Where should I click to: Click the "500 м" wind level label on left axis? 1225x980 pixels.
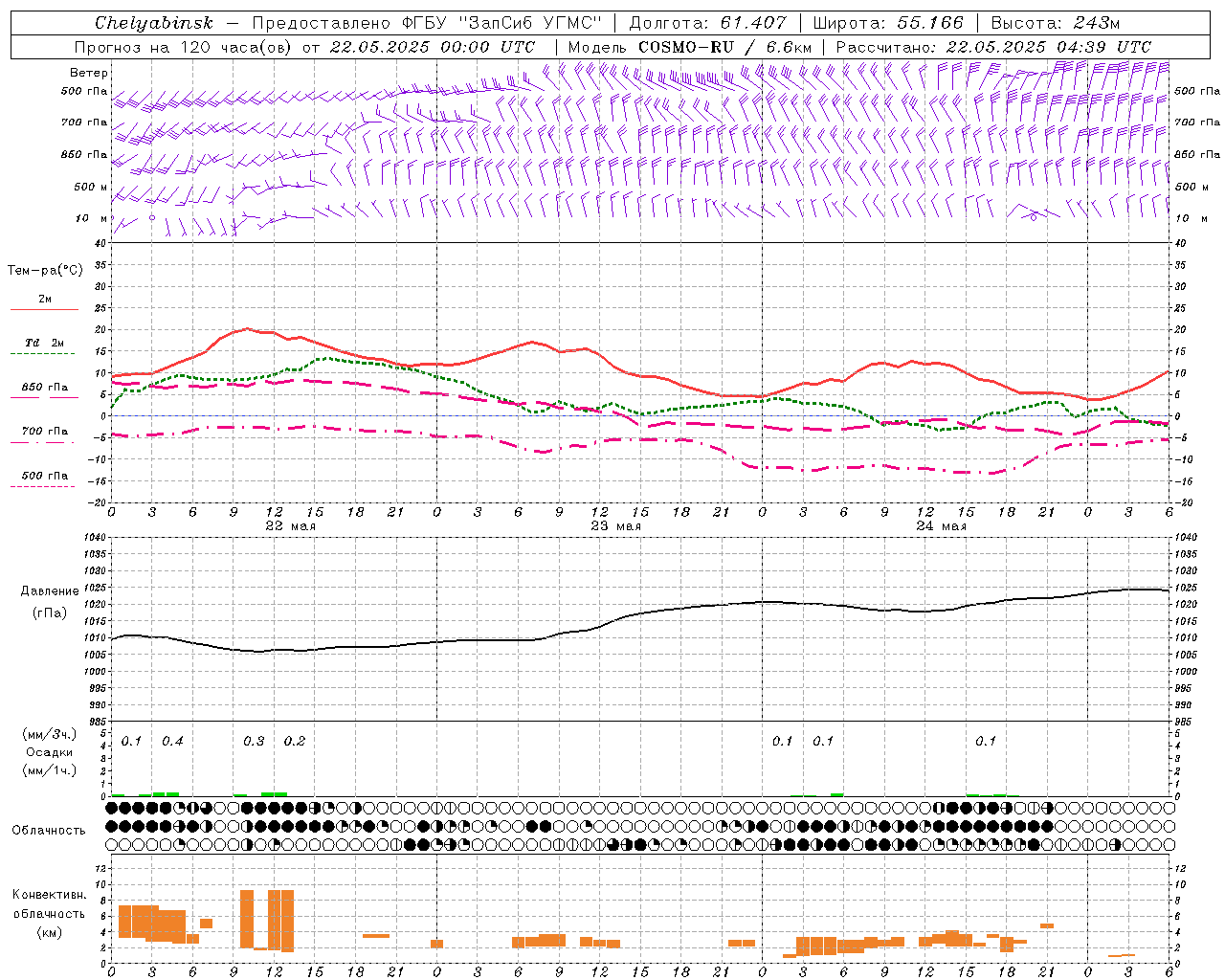pyautogui.click(x=92, y=187)
